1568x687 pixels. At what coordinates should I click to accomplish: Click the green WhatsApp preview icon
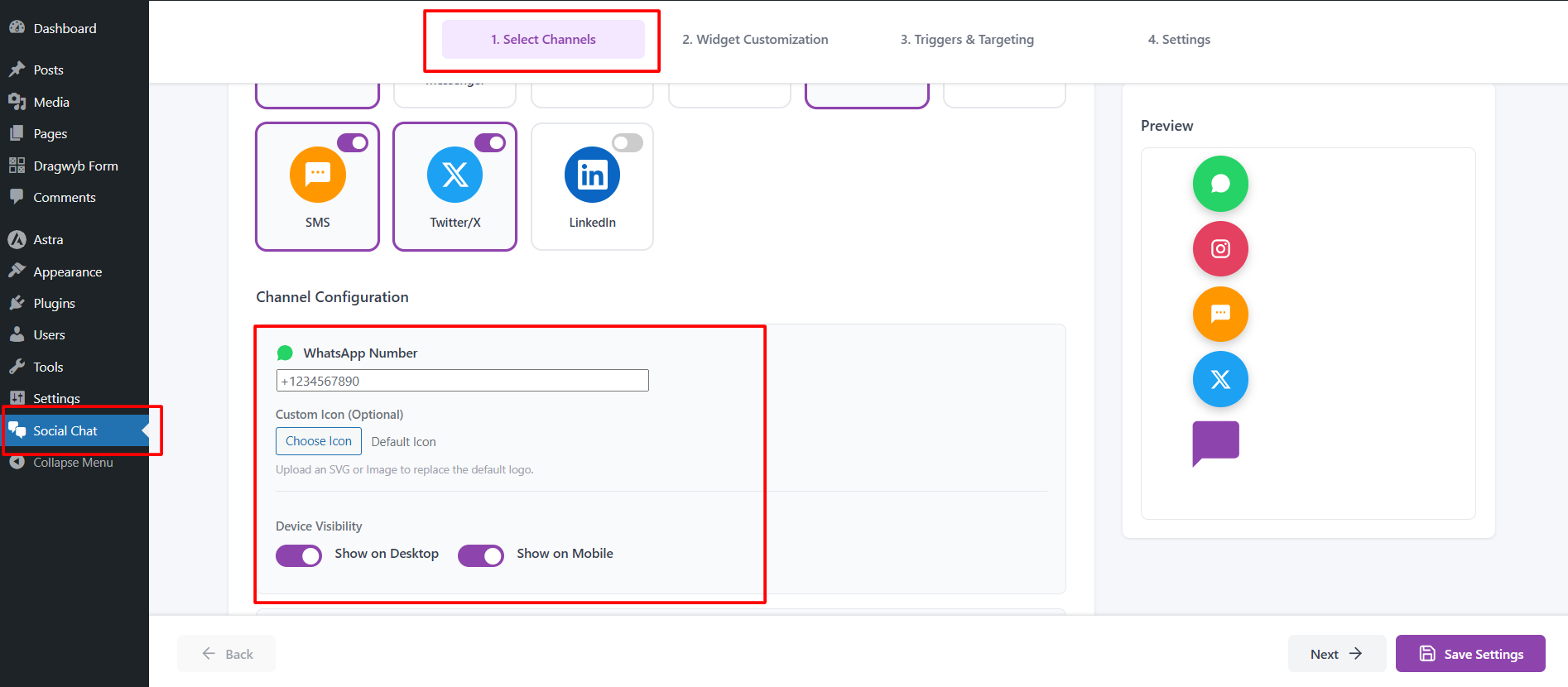[x=1220, y=184]
